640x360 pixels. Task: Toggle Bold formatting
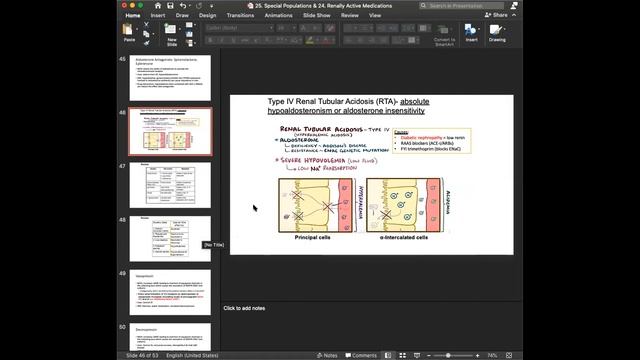point(210,40)
